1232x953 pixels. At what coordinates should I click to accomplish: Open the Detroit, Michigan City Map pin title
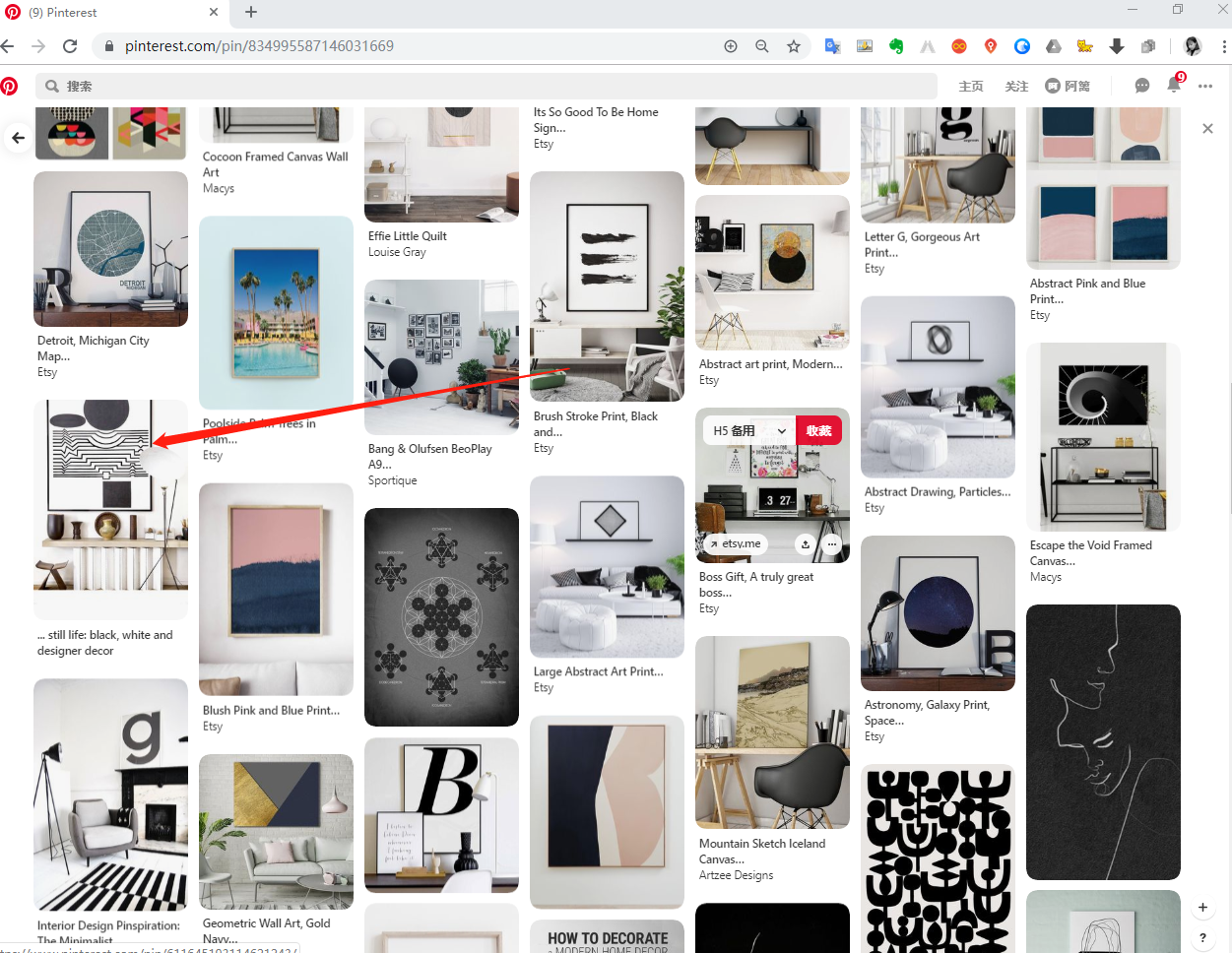click(94, 349)
